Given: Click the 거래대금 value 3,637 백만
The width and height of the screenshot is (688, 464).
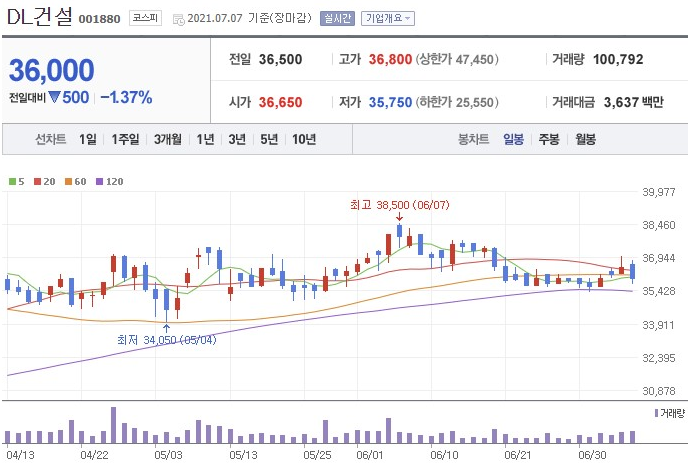Looking at the screenshot, I should click(634, 102).
